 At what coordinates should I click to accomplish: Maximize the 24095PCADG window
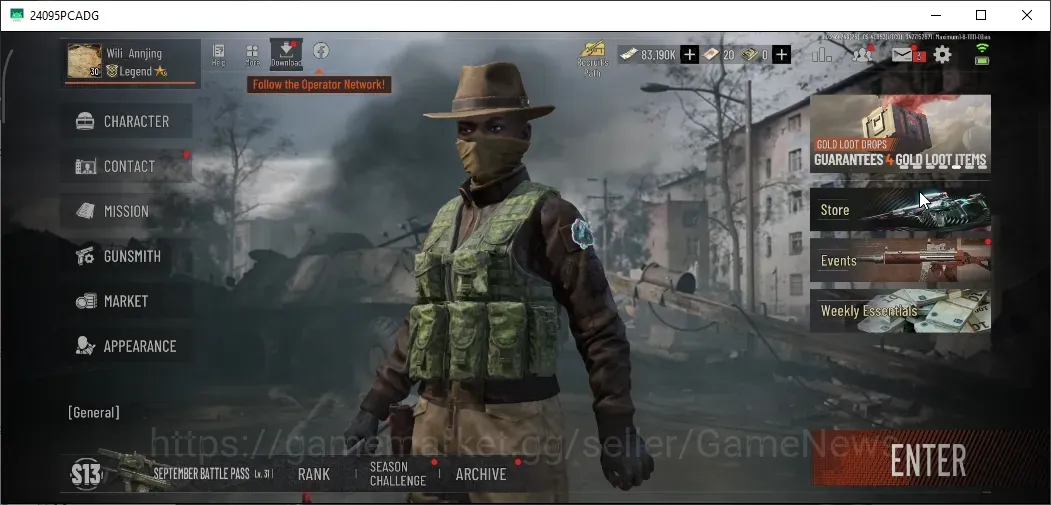coord(981,15)
